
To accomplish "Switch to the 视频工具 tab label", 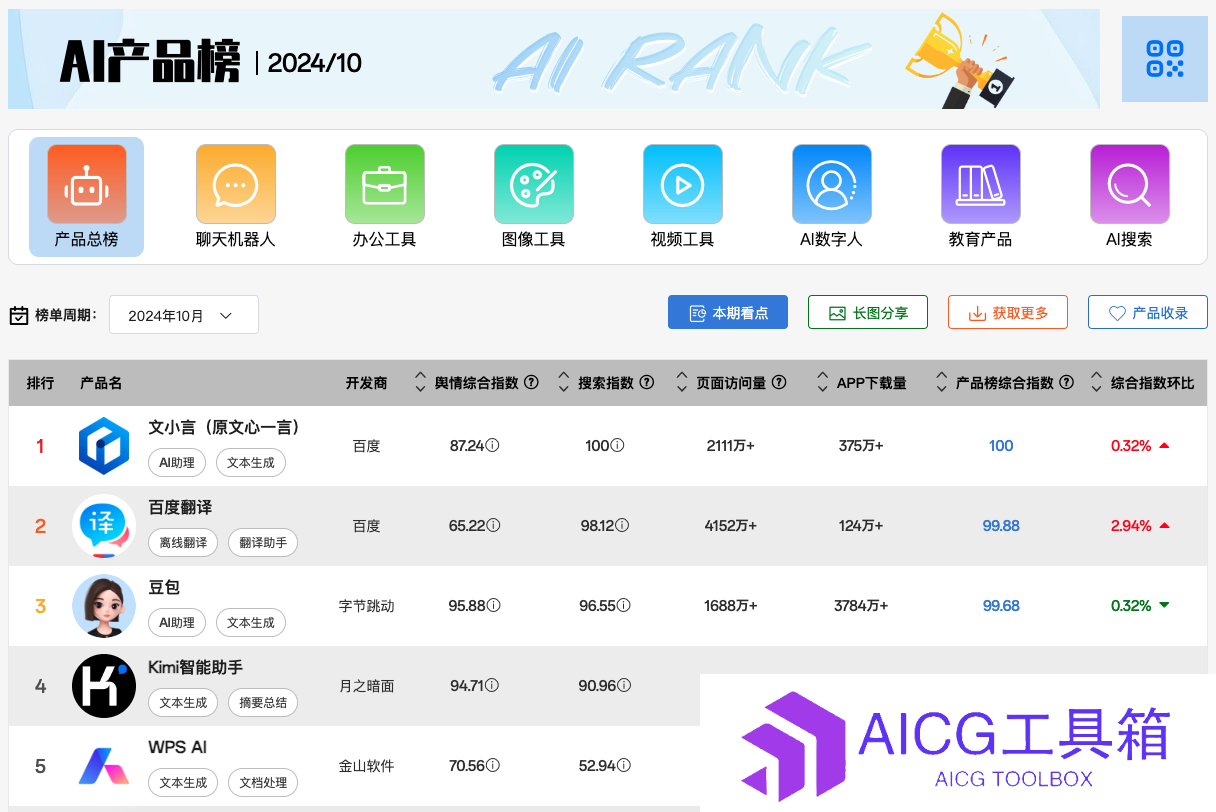I will (x=682, y=240).
